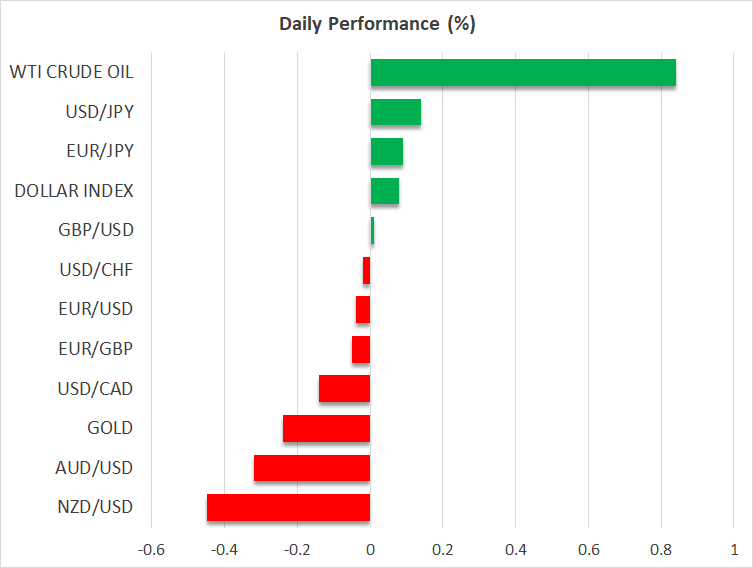This screenshot has height=568, width=753.
Task: Click the WTI Crude Oil green bar
Action: 523,73
